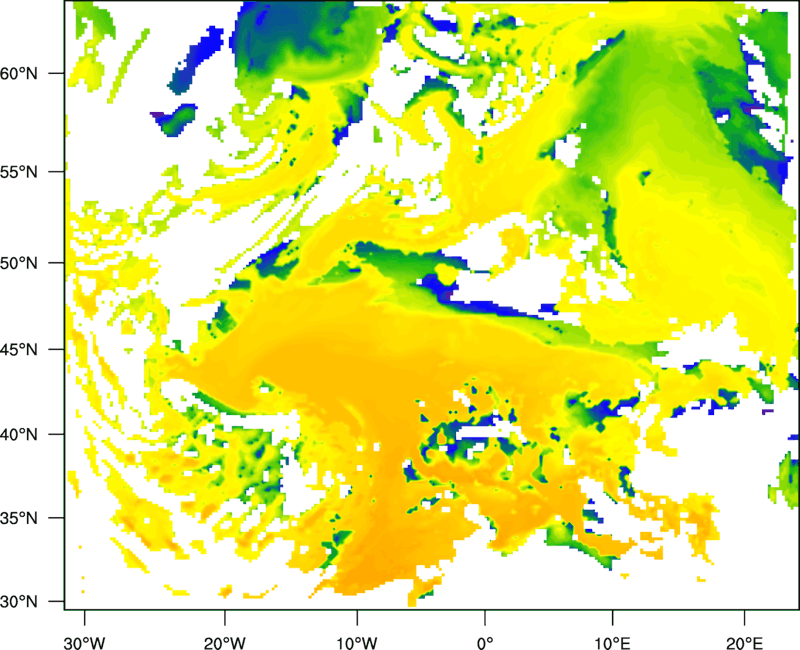Screen dimensions: 800x650
Task: Click the 30°W longitude label
Action: pyautogui.click(x=85, y=643)
